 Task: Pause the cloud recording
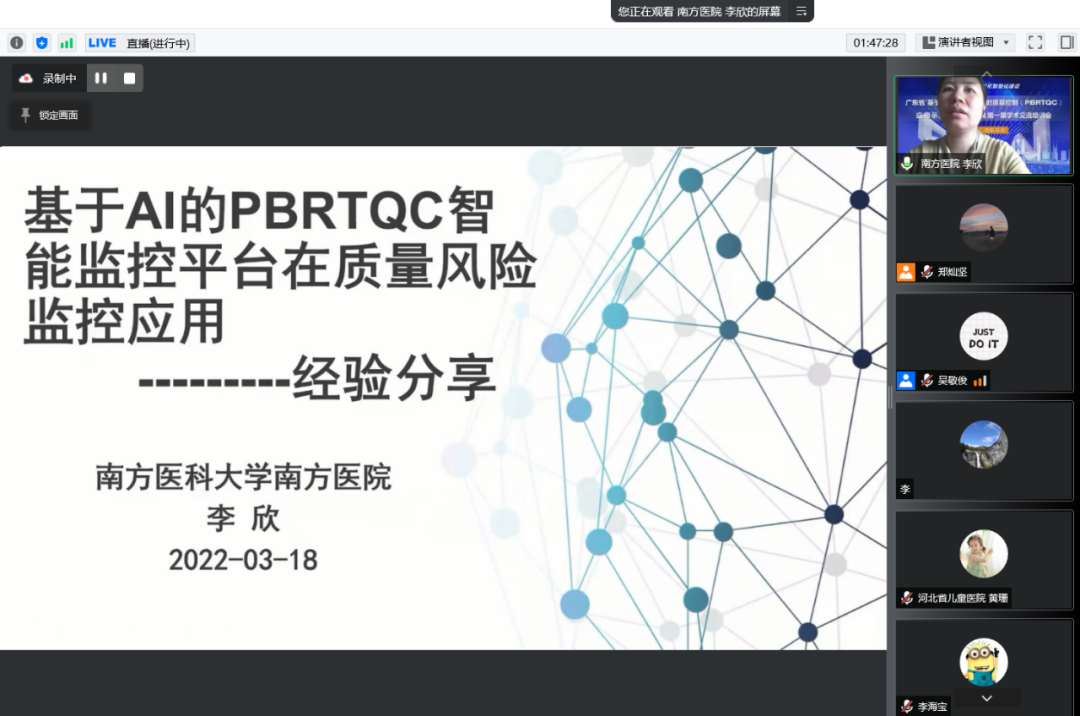(x=101, y=78)
